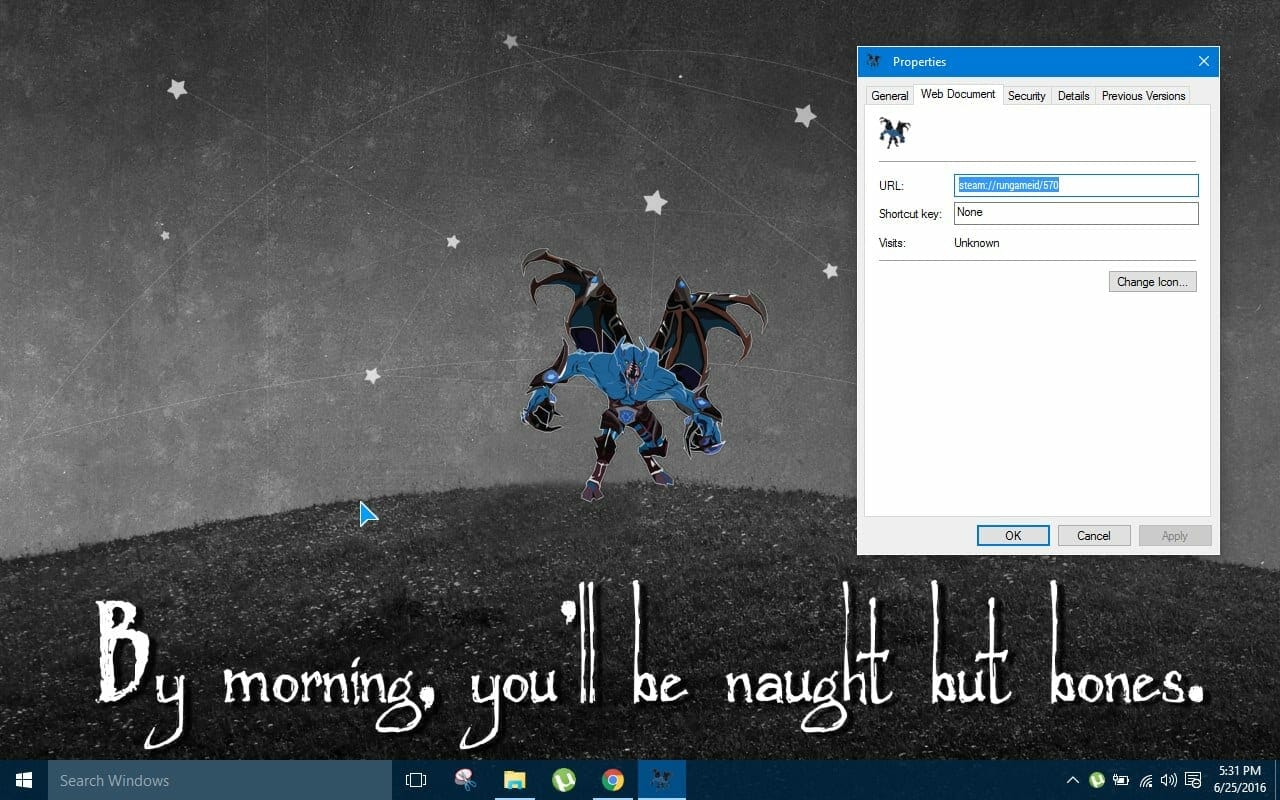
Task: Open Google Chrome from the taskbar
Action: click(x=613, y=780)
